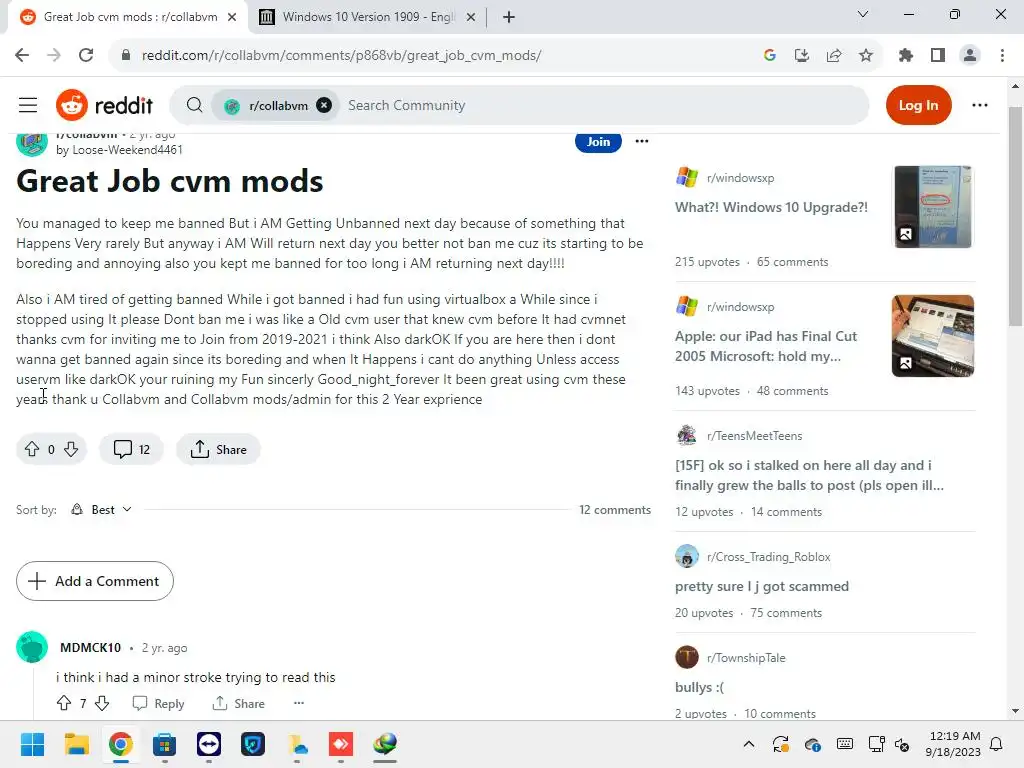Image resolution: width=1024 pixels, height=768 pixels.
Task: Bookmark this page with the star icon
Action: pyautogui.click(x=866, y=56)
